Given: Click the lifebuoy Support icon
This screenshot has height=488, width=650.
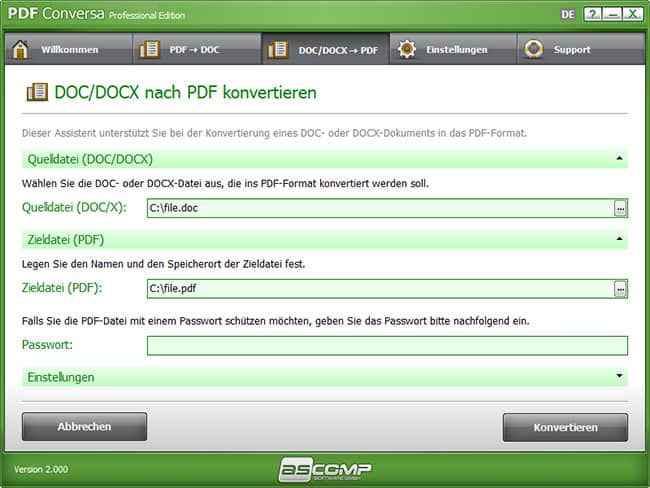Looking at the screenshot, I should click(534, 49).
